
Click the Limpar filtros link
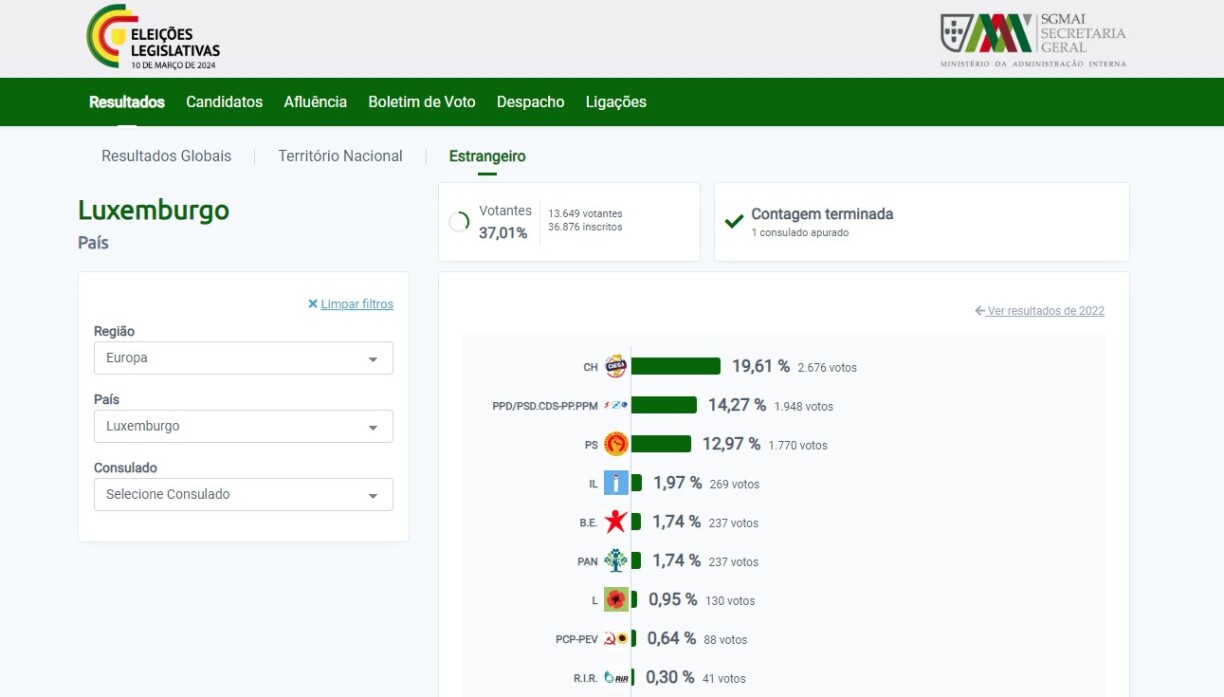click(x=356, y=304)
